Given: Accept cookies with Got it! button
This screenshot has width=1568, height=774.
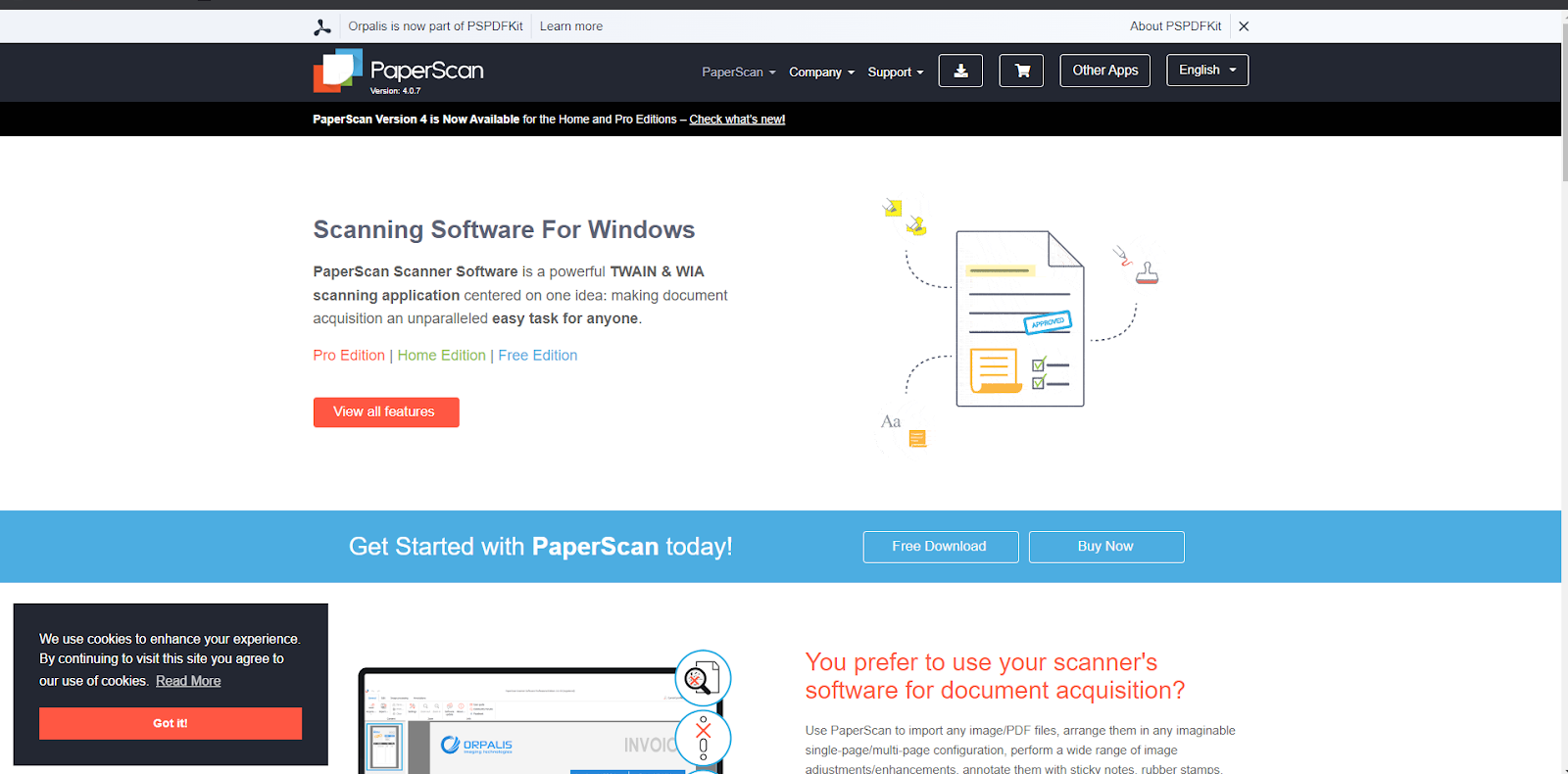Looking at the screenshot, I should [x=171, y=723].
